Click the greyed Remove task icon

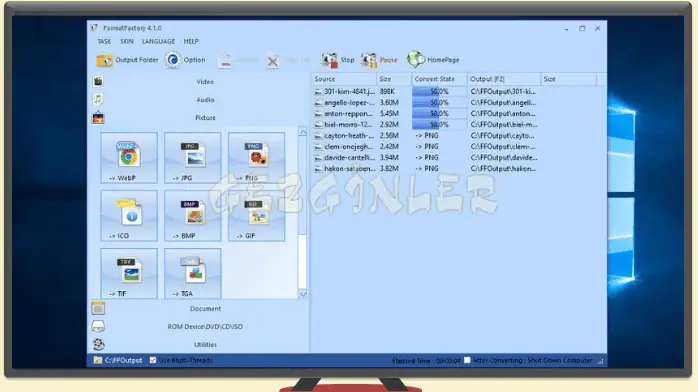[225, 61]
